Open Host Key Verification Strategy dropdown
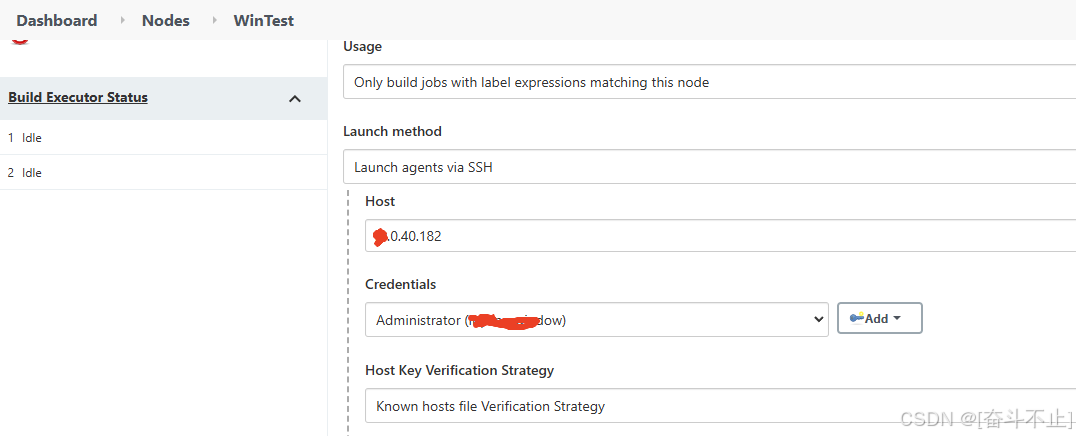 coord(720,406)
